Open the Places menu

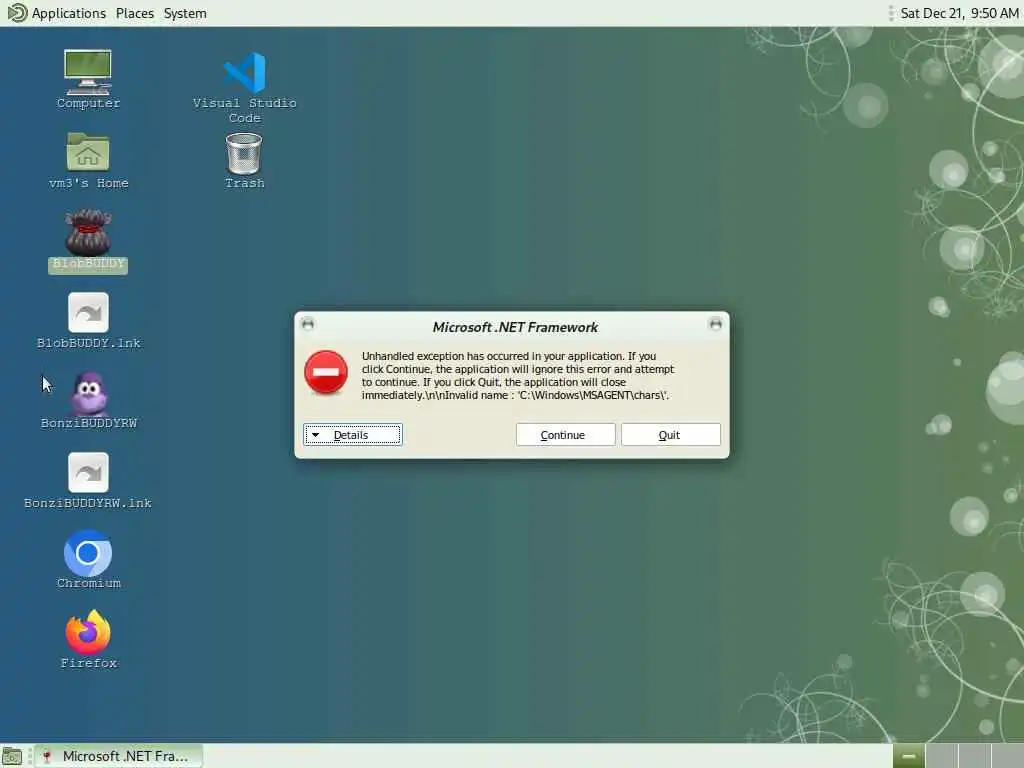click(x=135, y=13)
